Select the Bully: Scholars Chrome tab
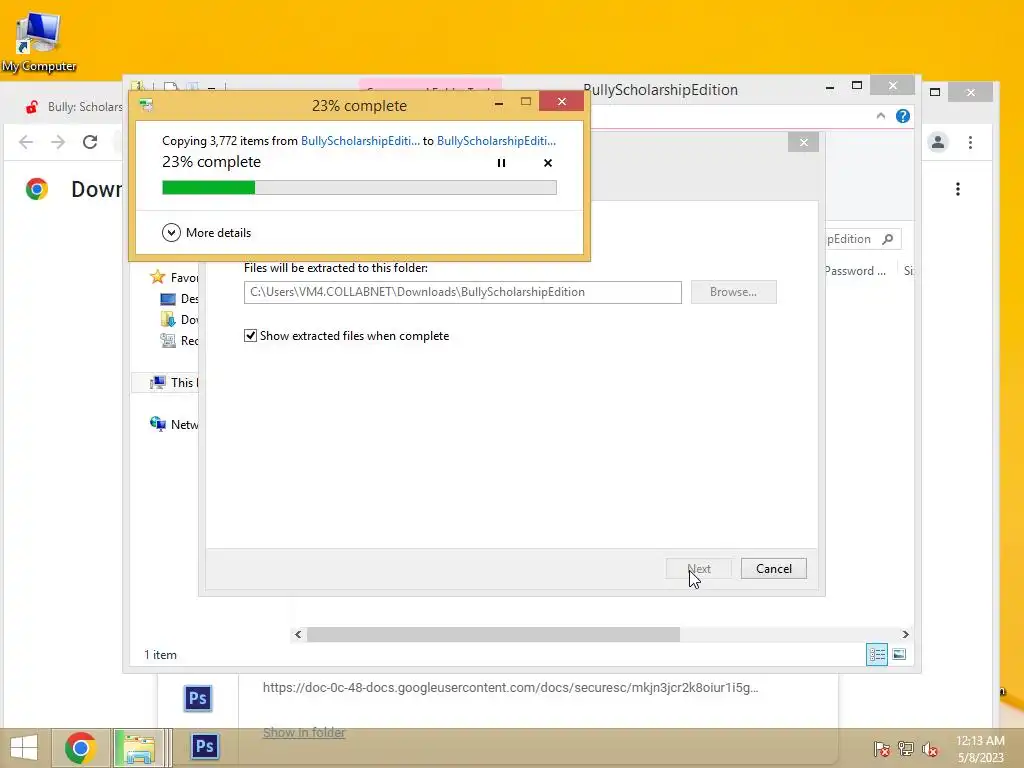 [x=74, y=106]
